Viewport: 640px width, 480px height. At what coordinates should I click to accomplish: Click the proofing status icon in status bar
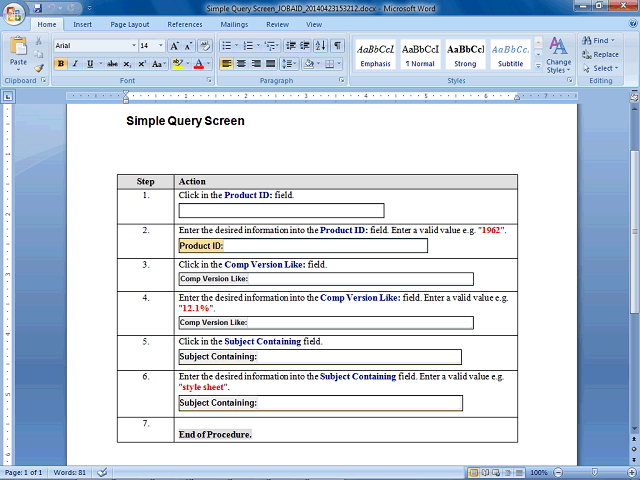coord(102,472)
